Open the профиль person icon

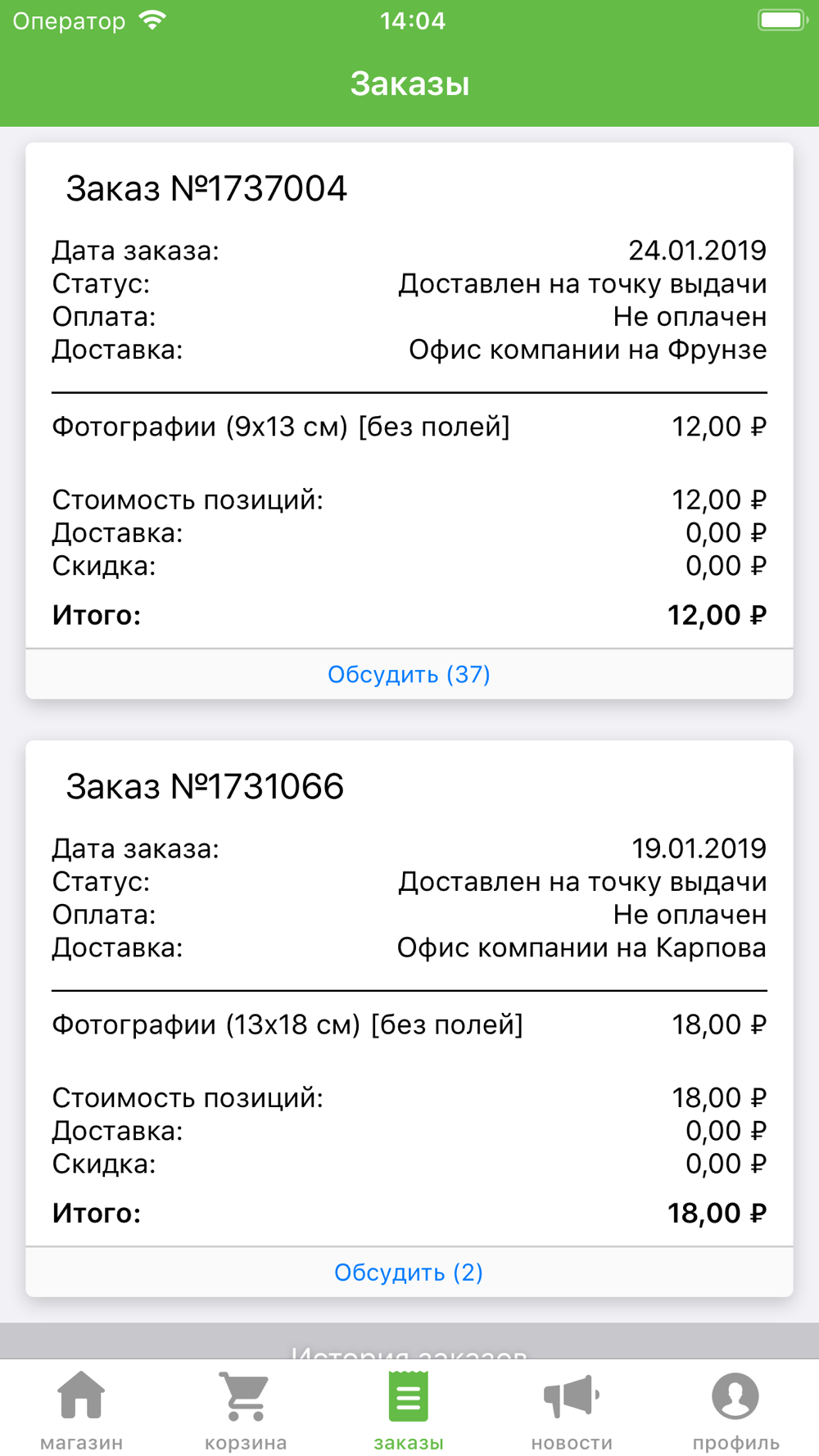point(735,1395)
